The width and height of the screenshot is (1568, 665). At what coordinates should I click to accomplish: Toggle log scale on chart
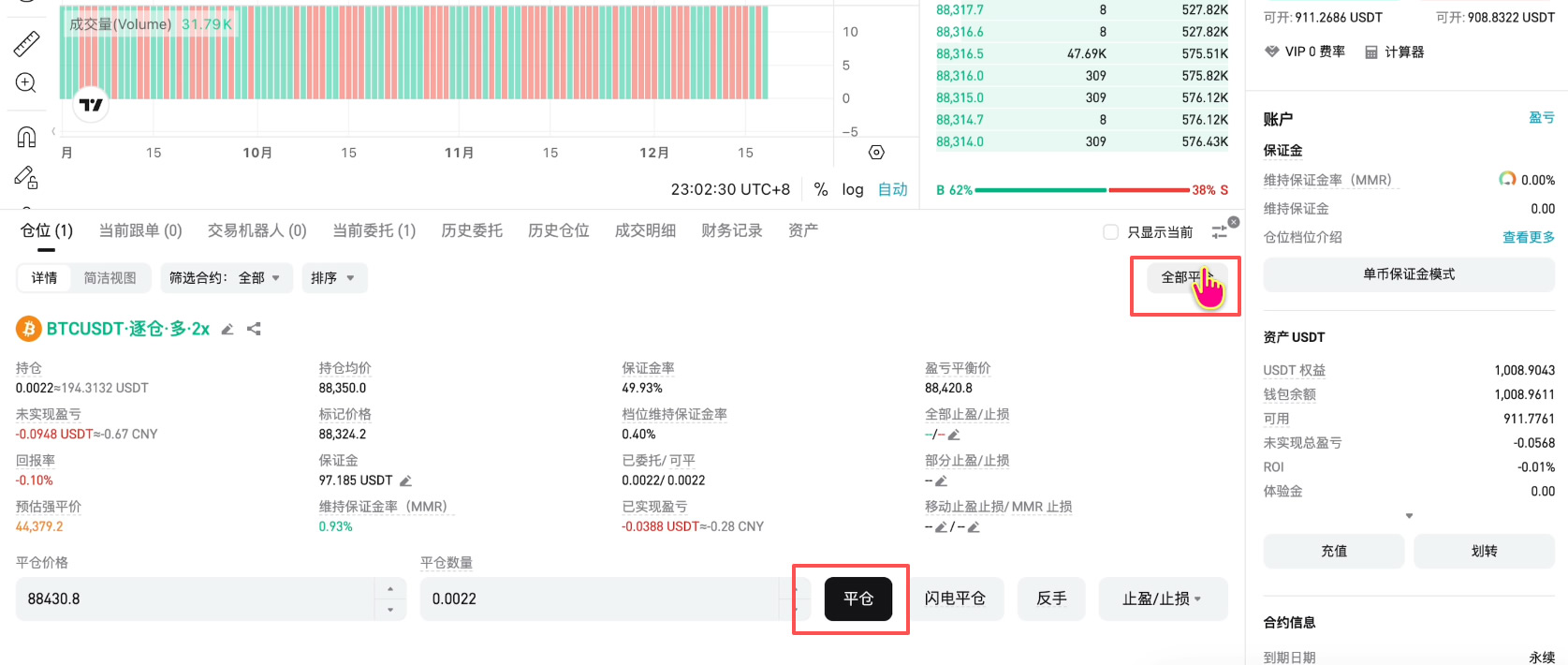click(853, 189)
